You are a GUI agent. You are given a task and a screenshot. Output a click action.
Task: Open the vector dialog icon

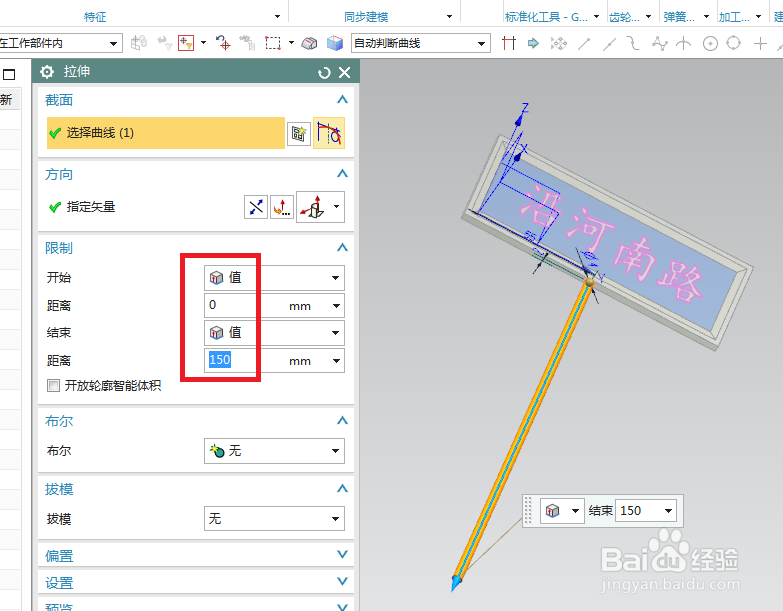[282, 207]
